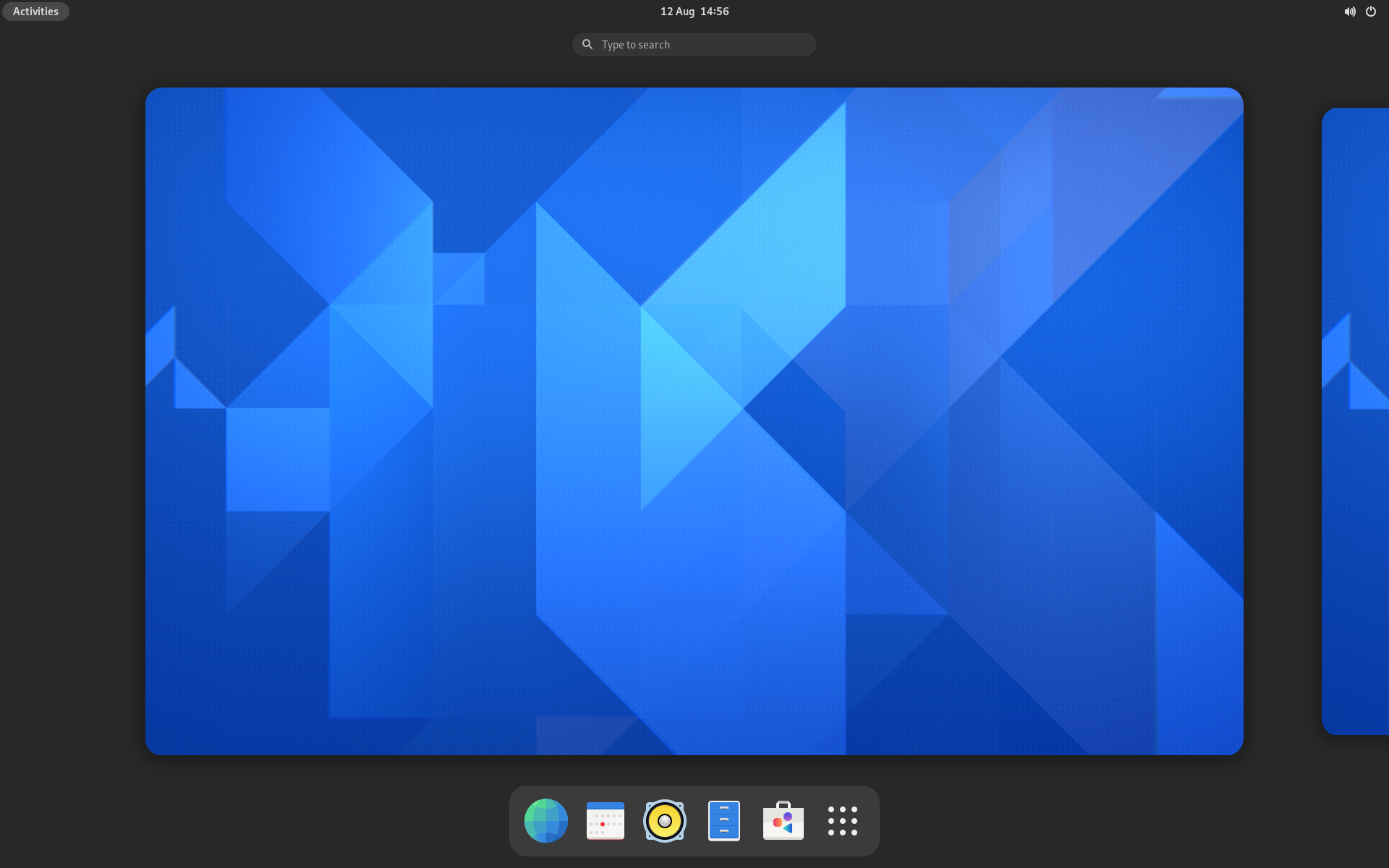The height and width of the screenshot is (868, 1389).
Task: Launch the Software store dock icon
Action: [783, 820]
